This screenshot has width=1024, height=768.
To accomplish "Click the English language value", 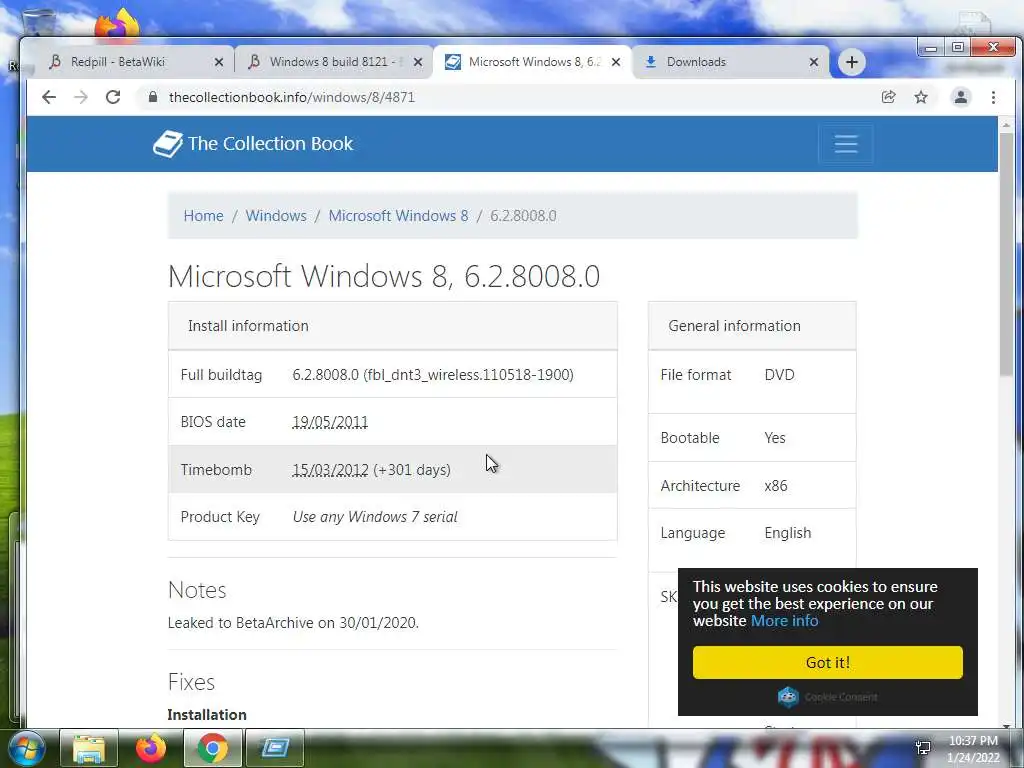I will point(788,533).
